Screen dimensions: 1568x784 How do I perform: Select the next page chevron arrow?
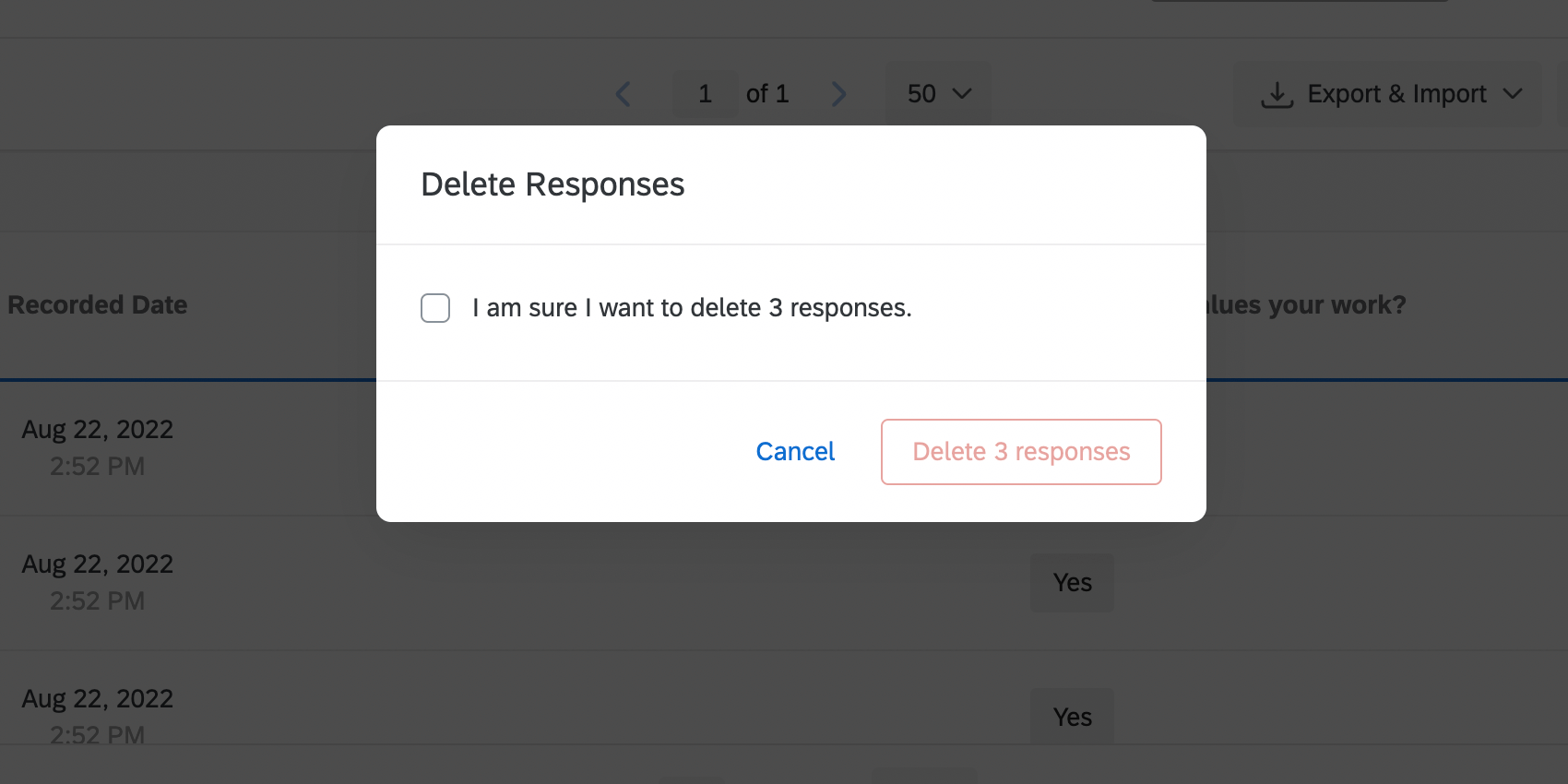[838, 93]
